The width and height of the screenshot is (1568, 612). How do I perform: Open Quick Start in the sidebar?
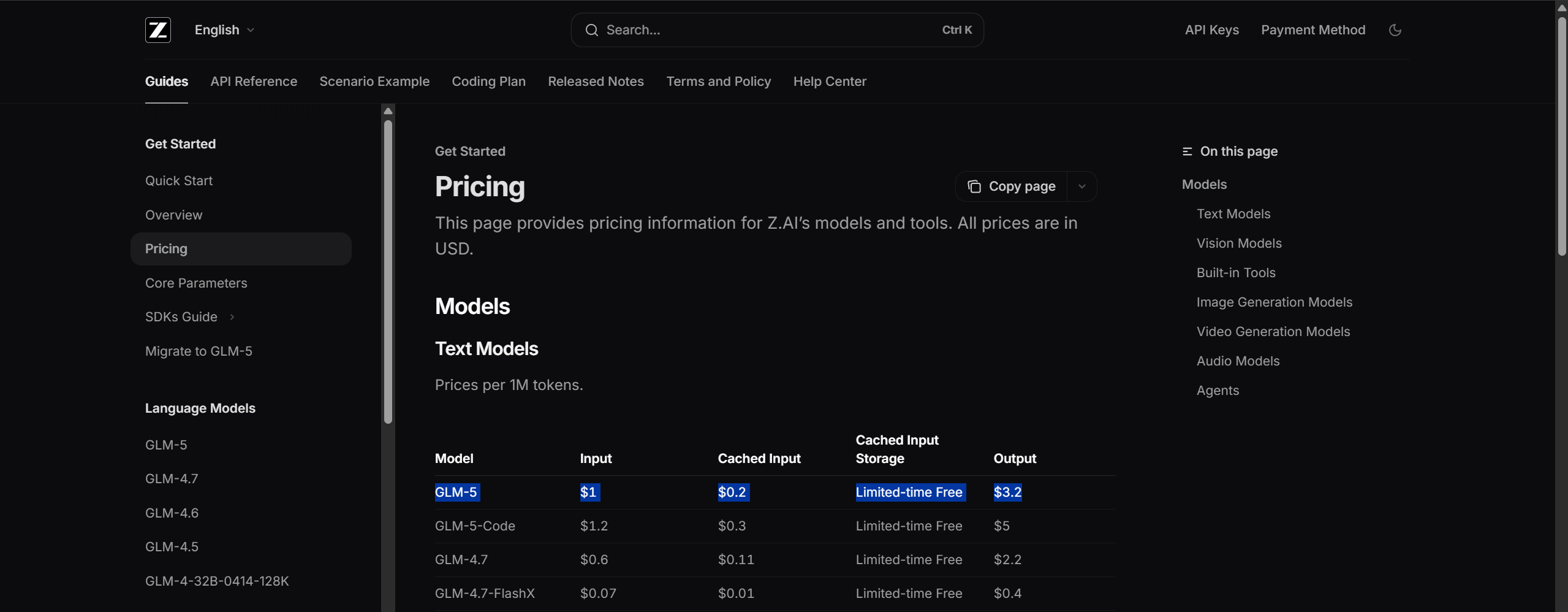(x=179, y=181)
